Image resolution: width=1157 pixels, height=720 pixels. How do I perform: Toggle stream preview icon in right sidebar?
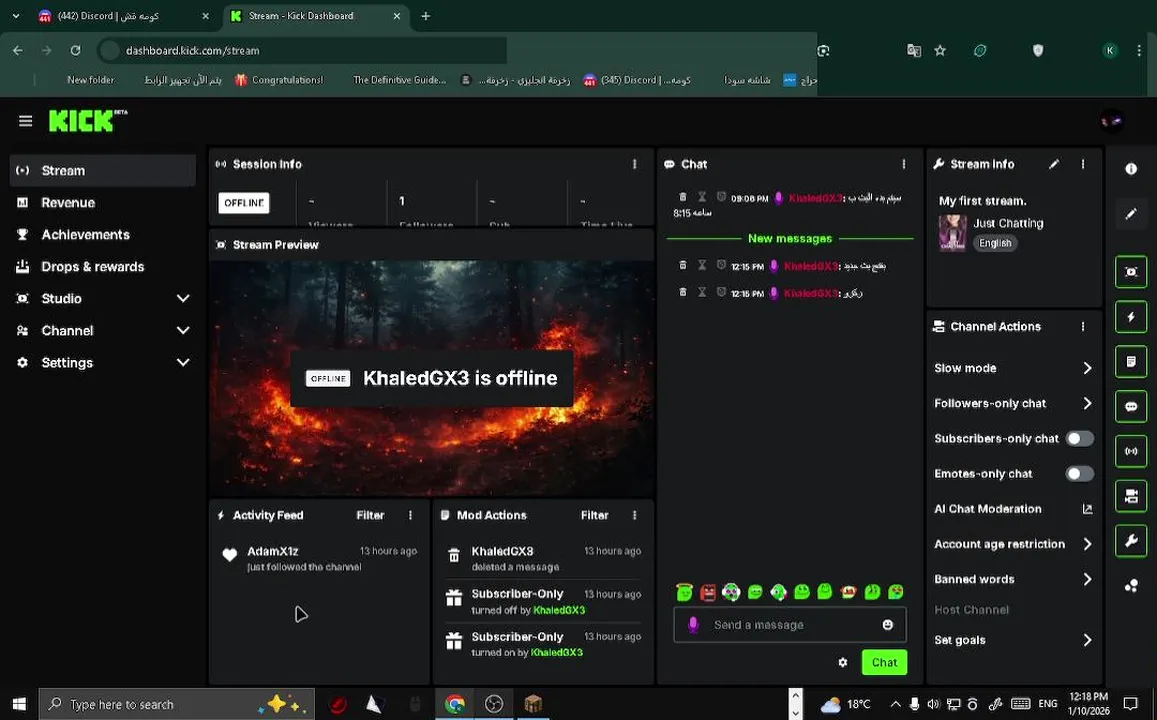pos(1130,272)
